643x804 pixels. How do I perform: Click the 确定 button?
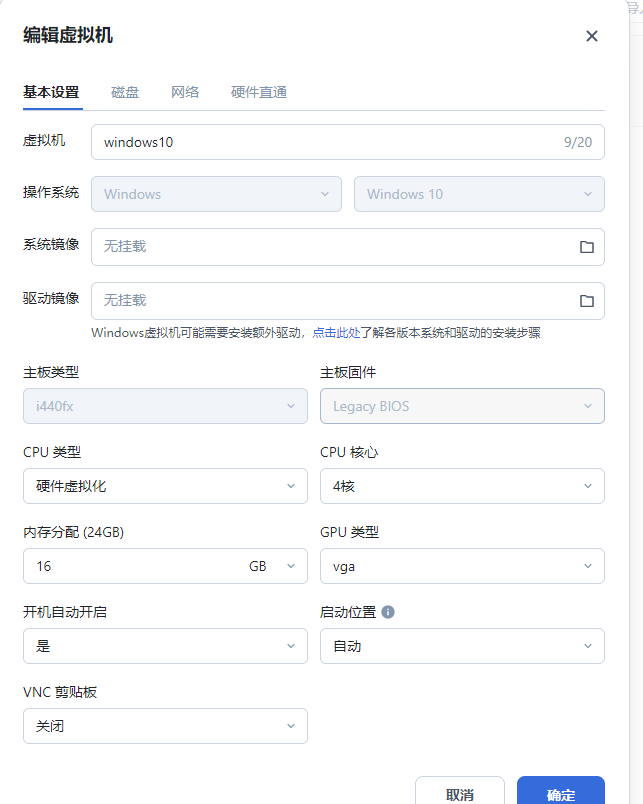(x=560, y=794)
